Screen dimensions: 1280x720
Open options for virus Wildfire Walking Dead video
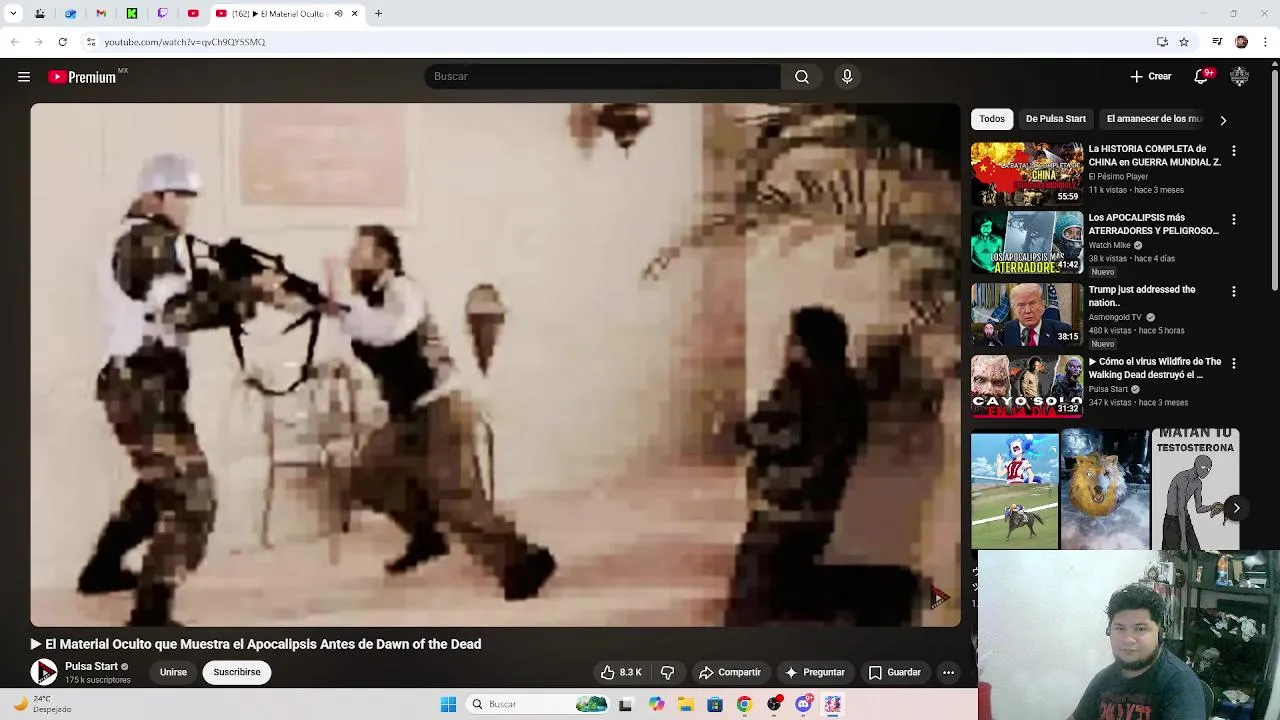click(x=1234, y=363)
